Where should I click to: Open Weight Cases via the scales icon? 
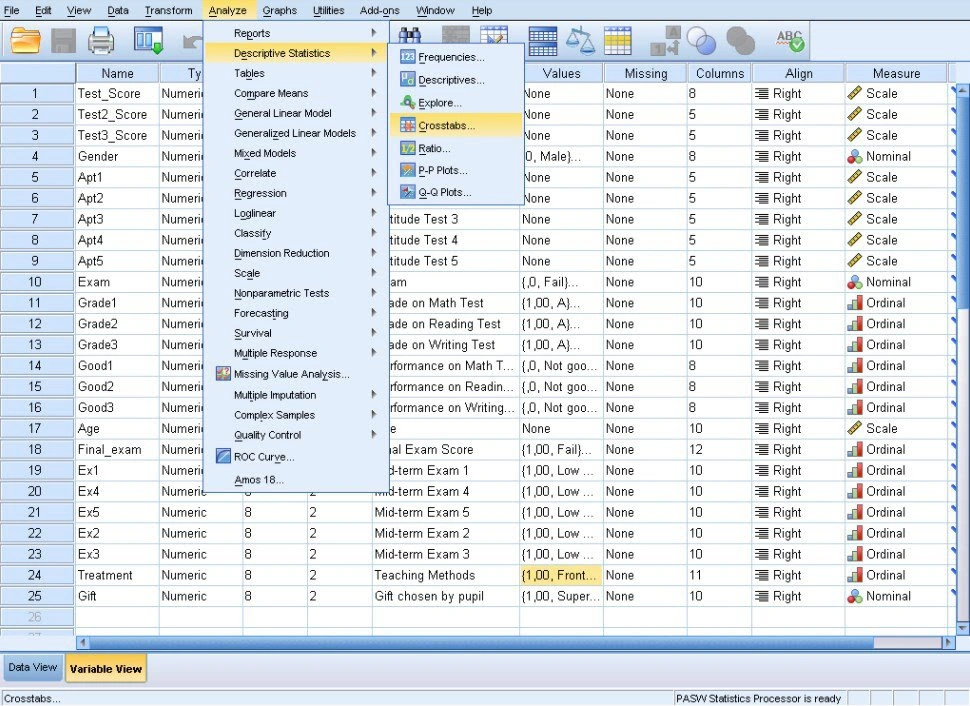pos(578,40)
